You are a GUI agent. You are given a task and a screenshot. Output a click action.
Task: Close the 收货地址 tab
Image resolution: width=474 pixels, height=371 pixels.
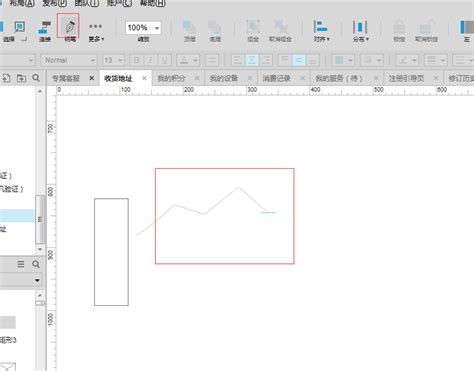pos(144,78)
